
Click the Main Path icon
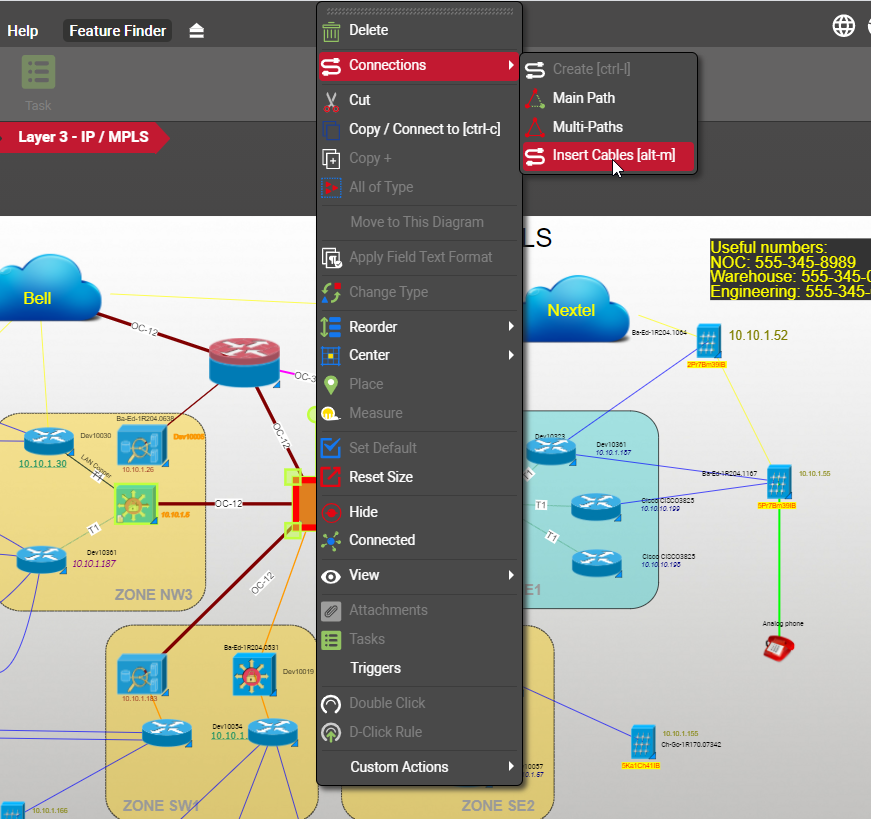[x=535, y=98]
